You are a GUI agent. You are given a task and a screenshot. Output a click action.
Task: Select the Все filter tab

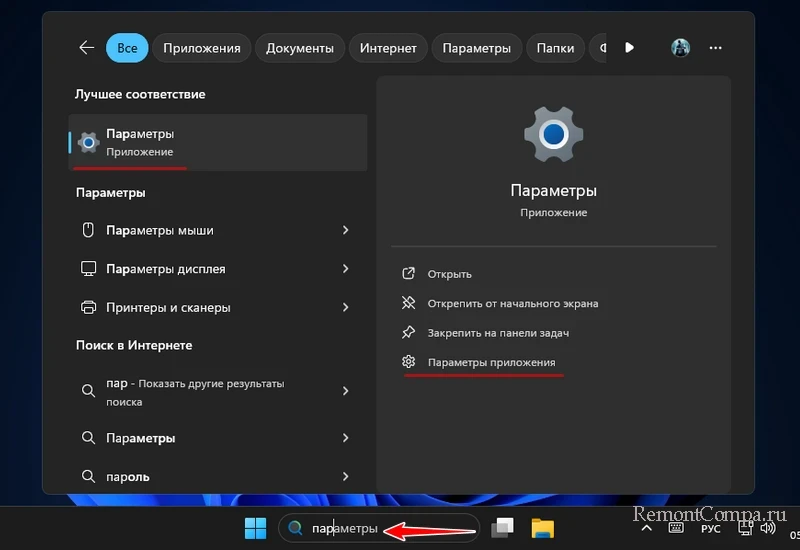point(127,48)
